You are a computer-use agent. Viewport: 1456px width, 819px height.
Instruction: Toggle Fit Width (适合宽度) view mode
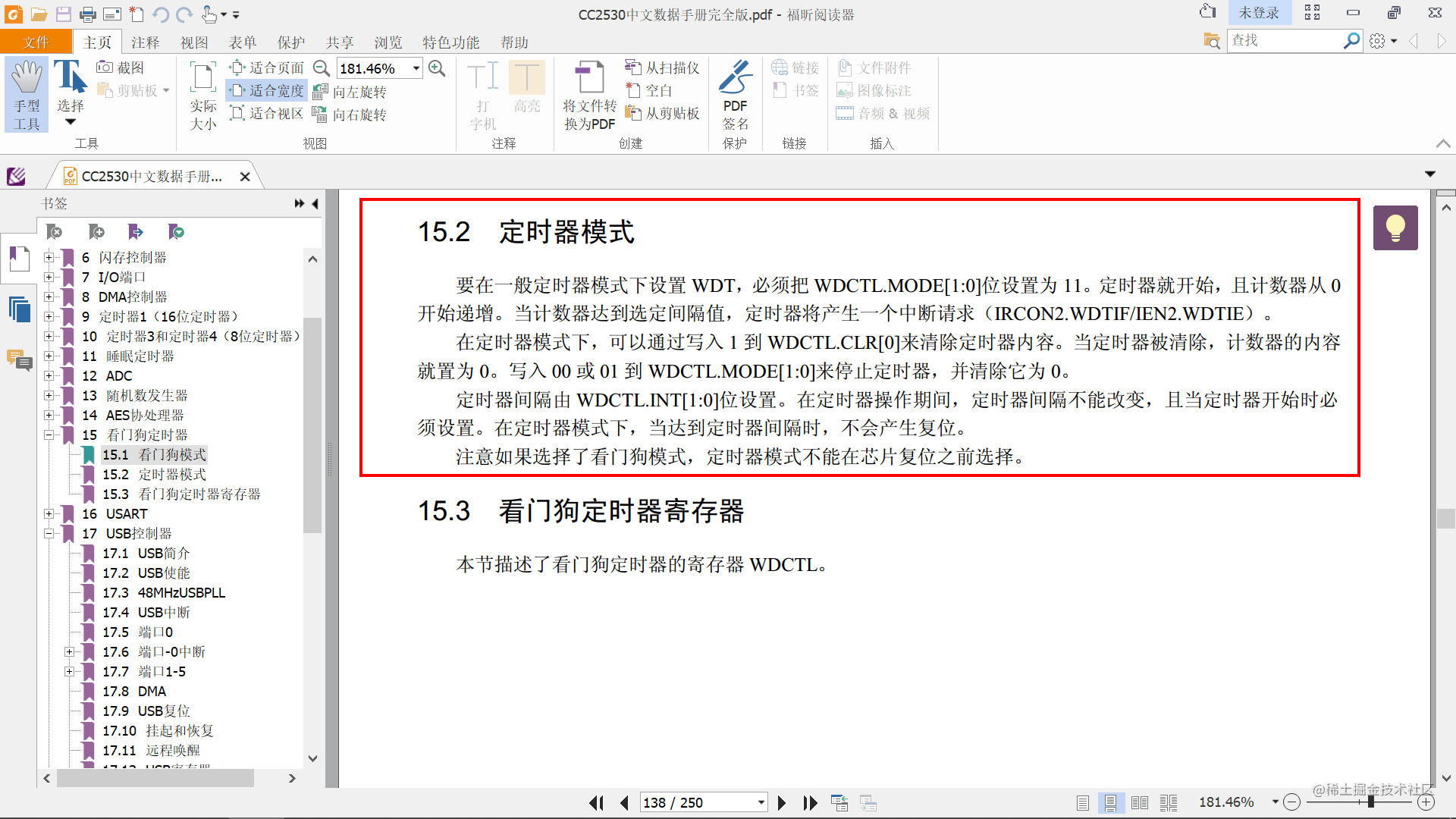tap(267, 91)
